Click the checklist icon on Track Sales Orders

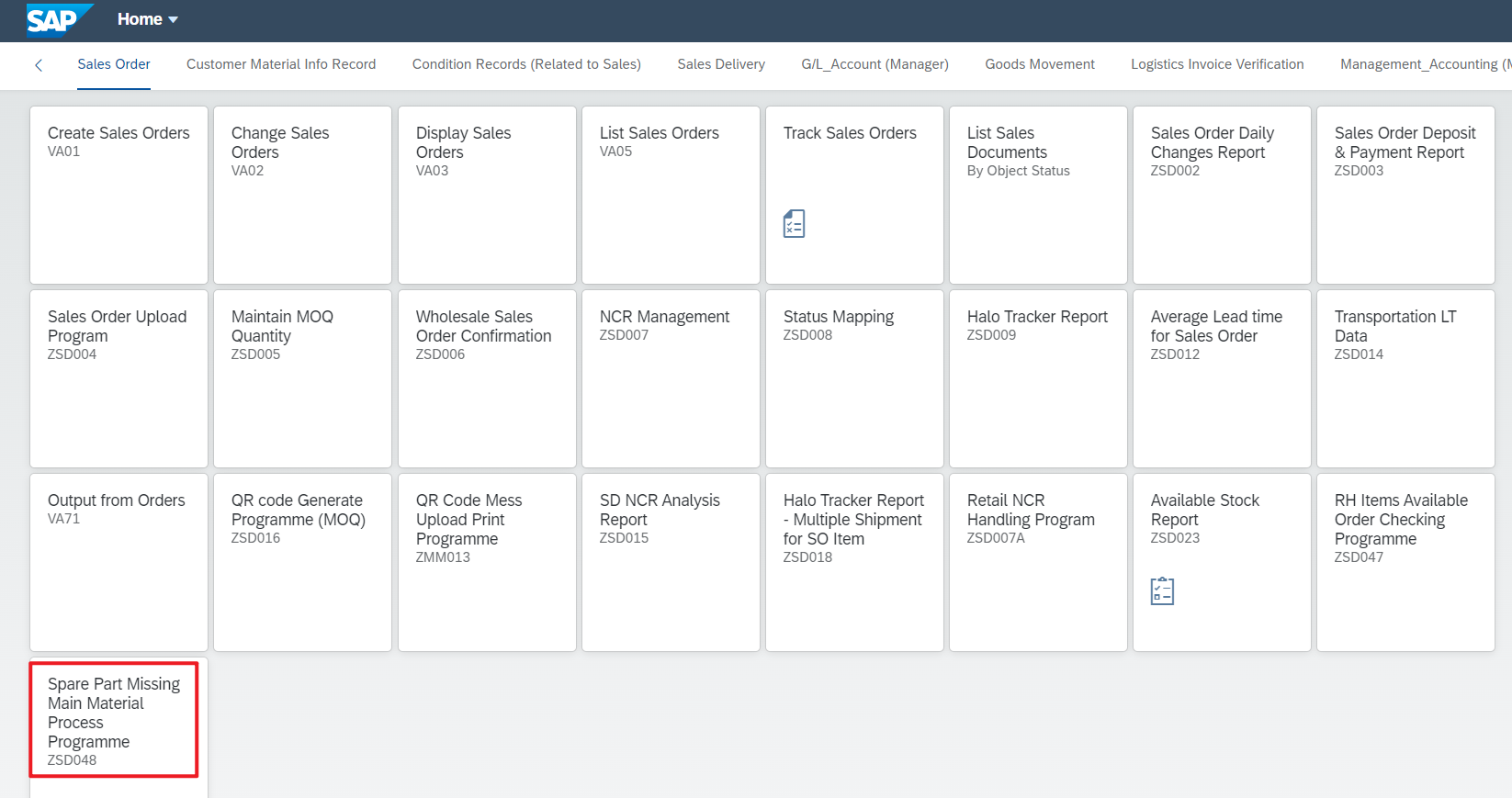794,223
